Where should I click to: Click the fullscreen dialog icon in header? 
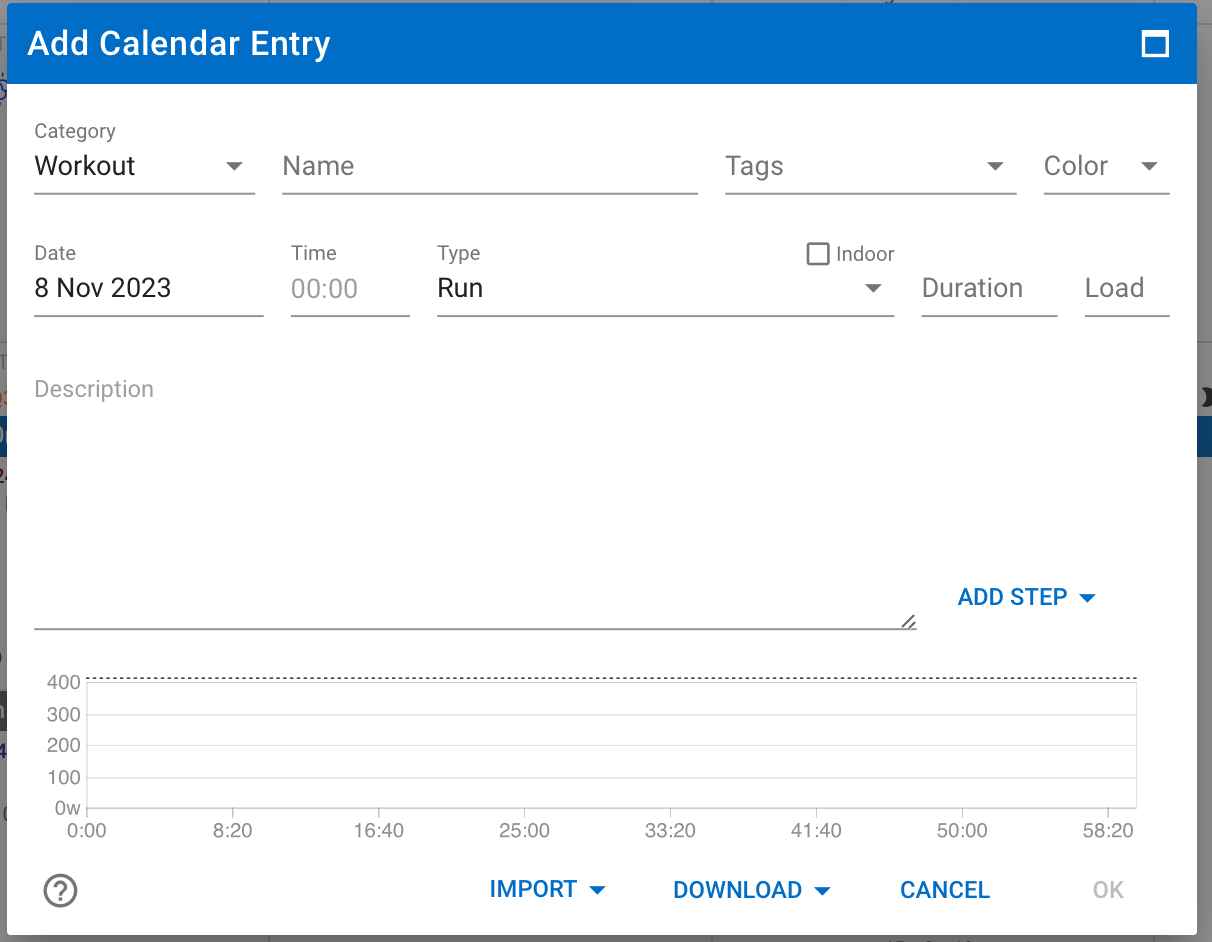pyautogui.click(x=1155, y=44)
